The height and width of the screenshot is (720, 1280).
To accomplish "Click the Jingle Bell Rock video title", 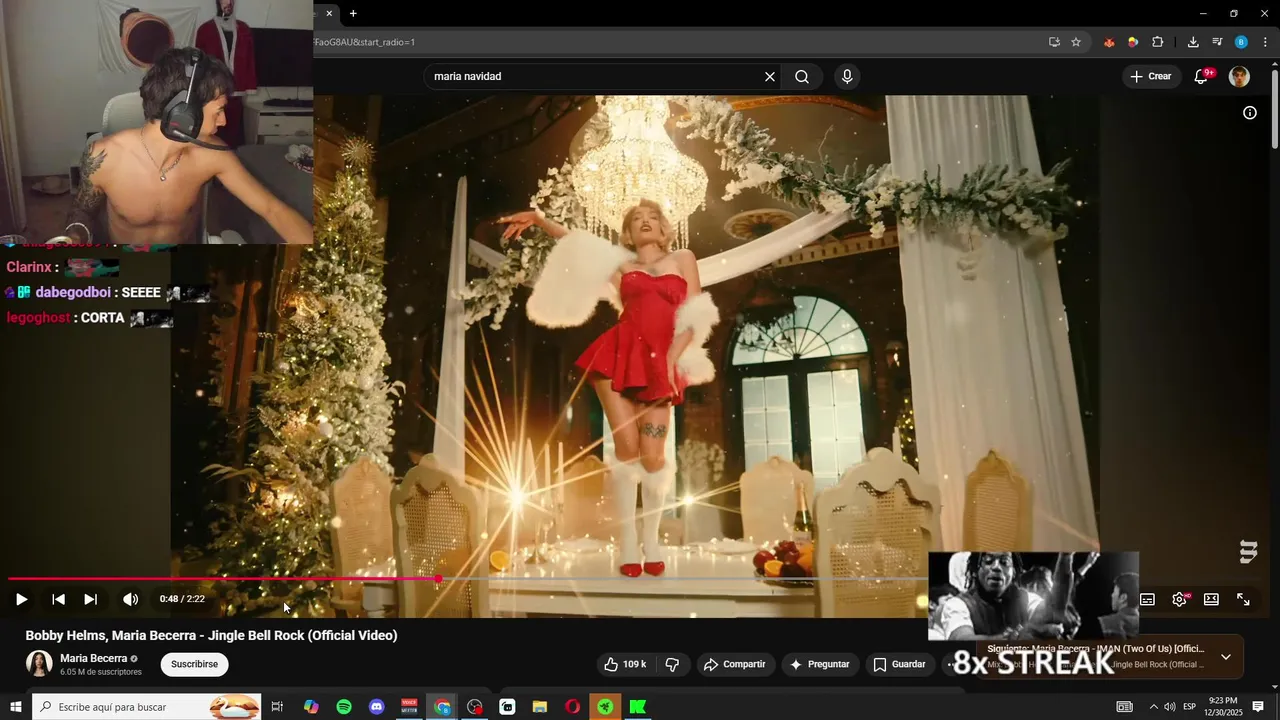I will point(211,635).
